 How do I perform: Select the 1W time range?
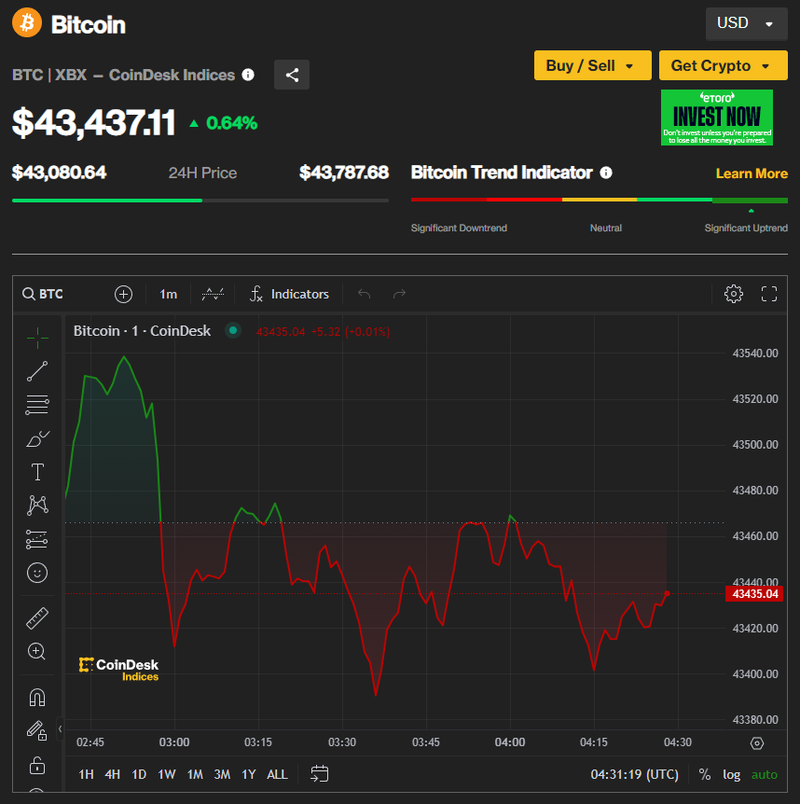point(167,774)
